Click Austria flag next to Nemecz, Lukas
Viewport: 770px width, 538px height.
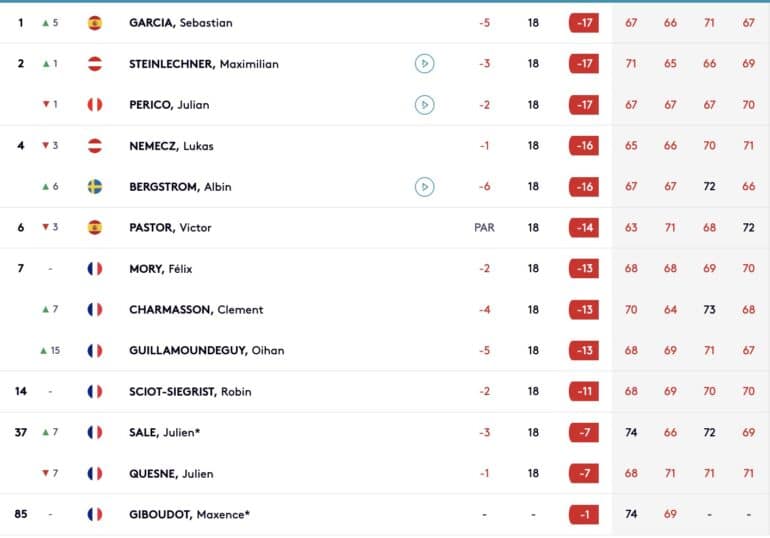tap(95, 146)
